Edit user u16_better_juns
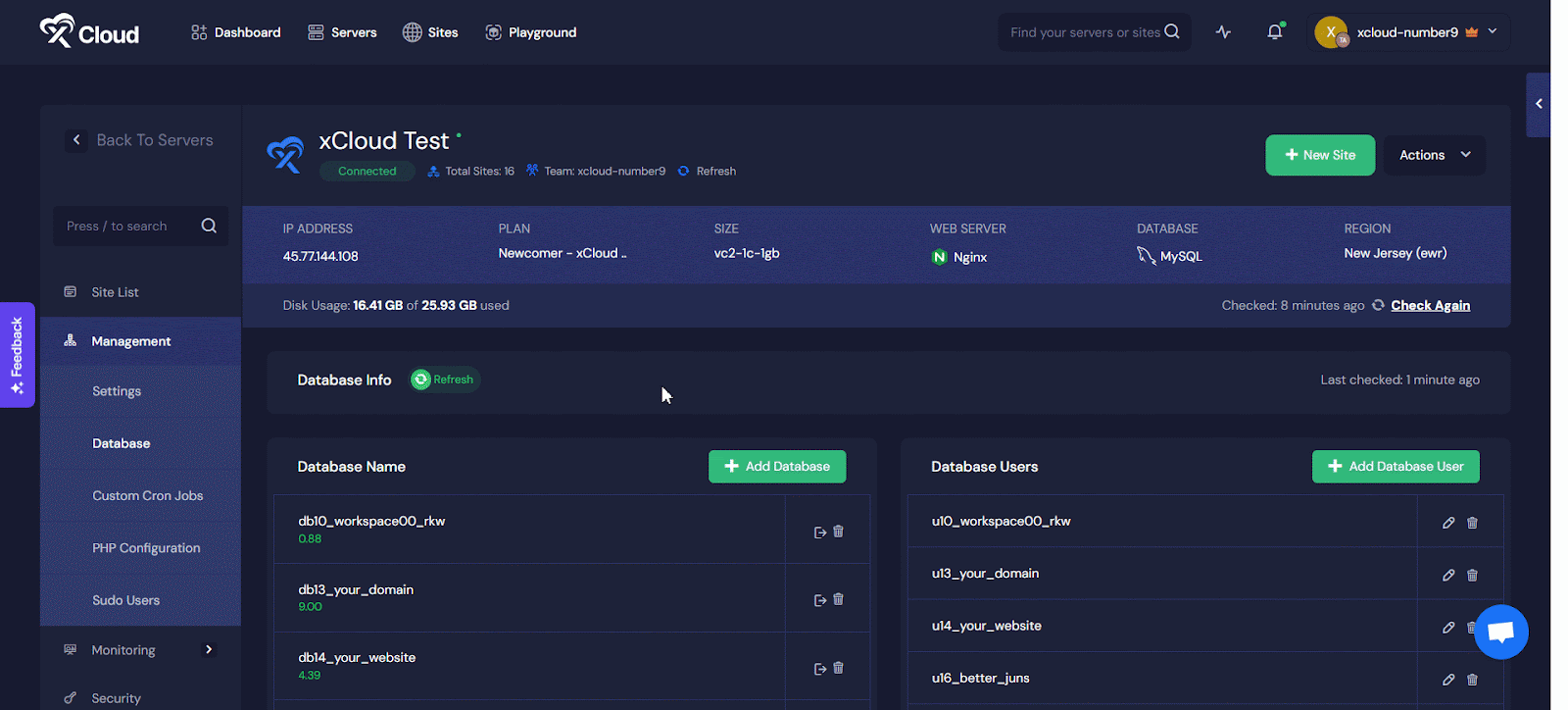The image size is (1568, 710). point(1448,680)
